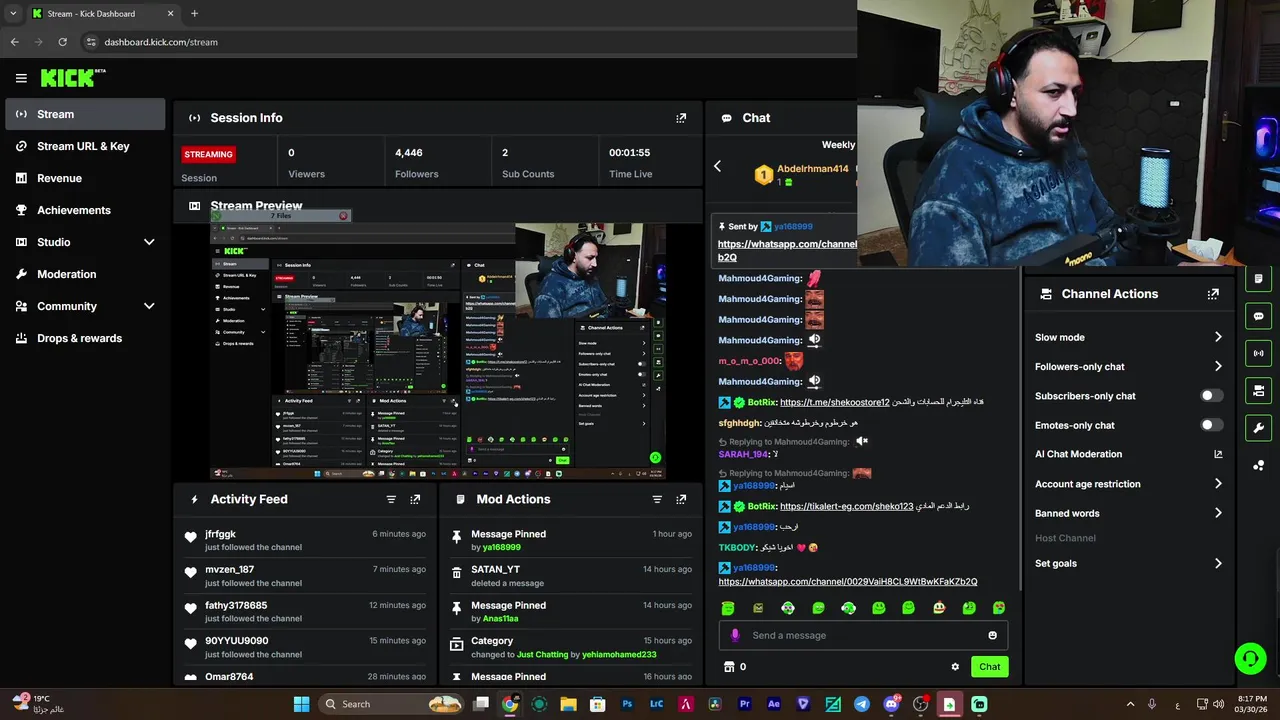The width and height of the screenshot is (1280, 720).
Task: Toggle Activity Feed widget in right icon strip
Action: point(1258,279)
